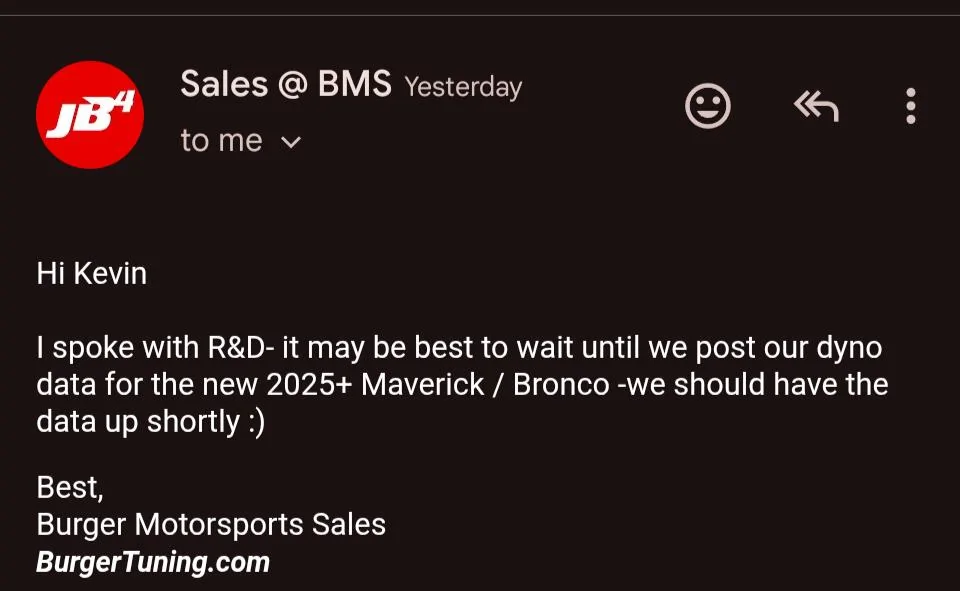Click the ':)' smiley in message text
The width and height of the screenshot is (960, 591).
coord(257,422)
